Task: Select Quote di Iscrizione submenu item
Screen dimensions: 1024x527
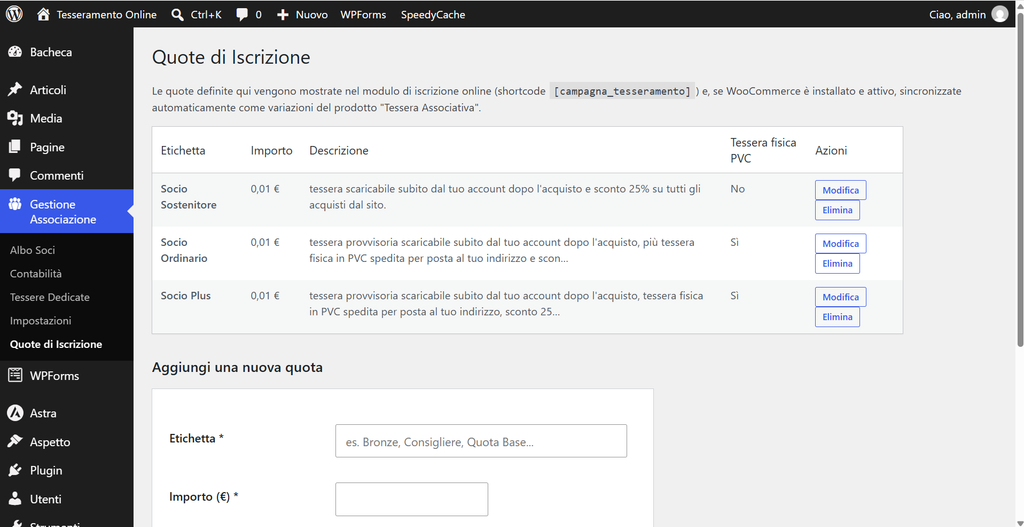Action: coord(56,344)
